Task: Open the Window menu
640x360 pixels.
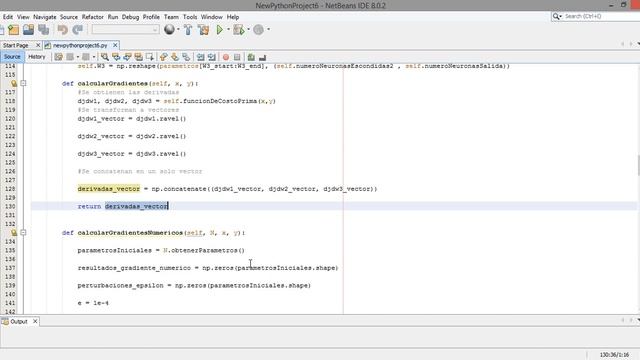Action: tap(211, 17)
